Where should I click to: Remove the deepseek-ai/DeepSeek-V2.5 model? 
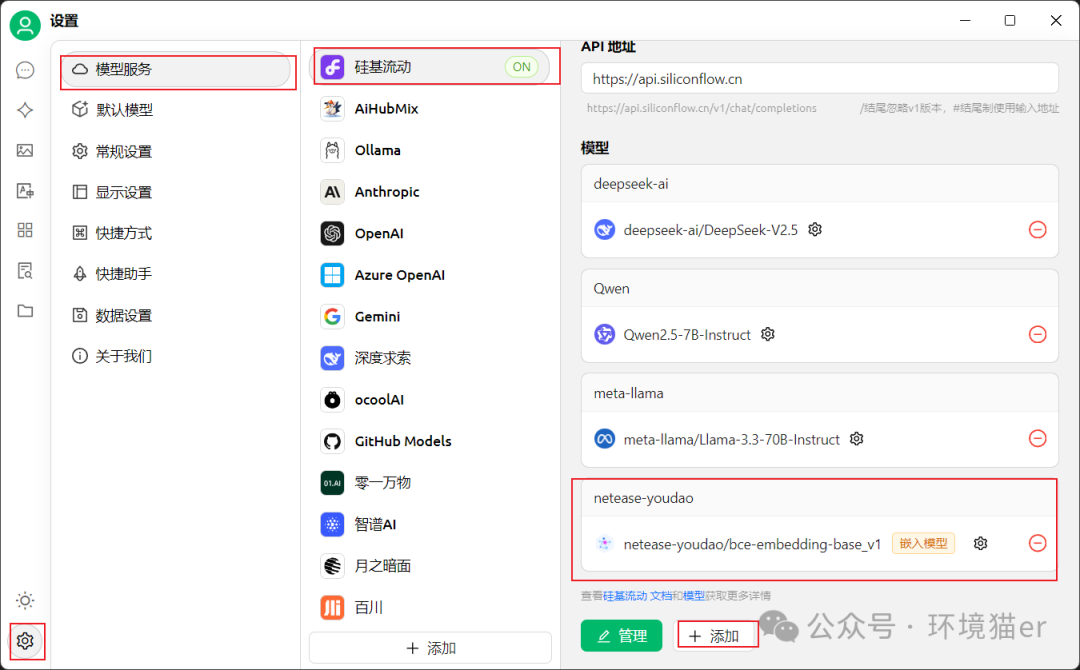point(1037,229)
